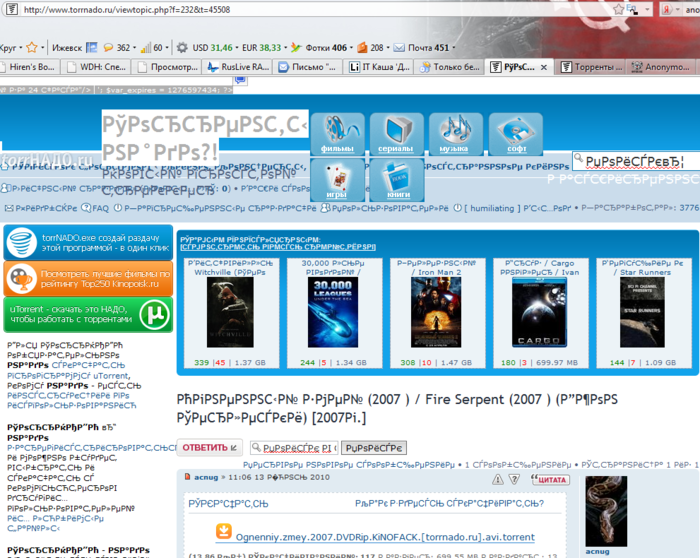Close the active browser tab
The width and height of the screenshot is (700, 558).
(x=544, y=67)
